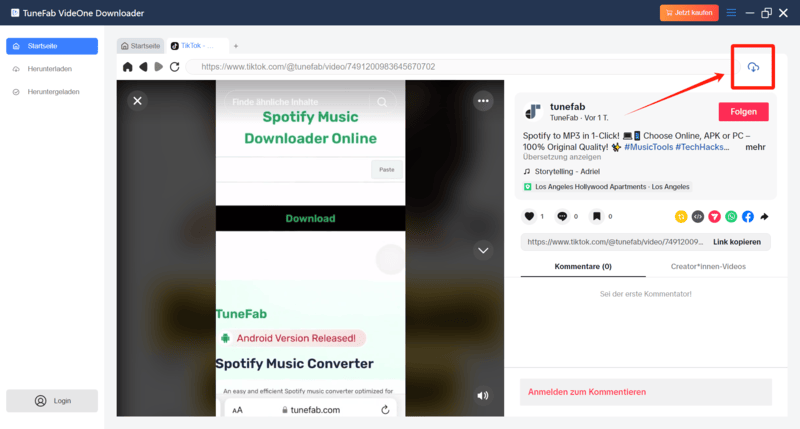
Task: Select the TikTok browser tab
Action: tap(196, 46)
